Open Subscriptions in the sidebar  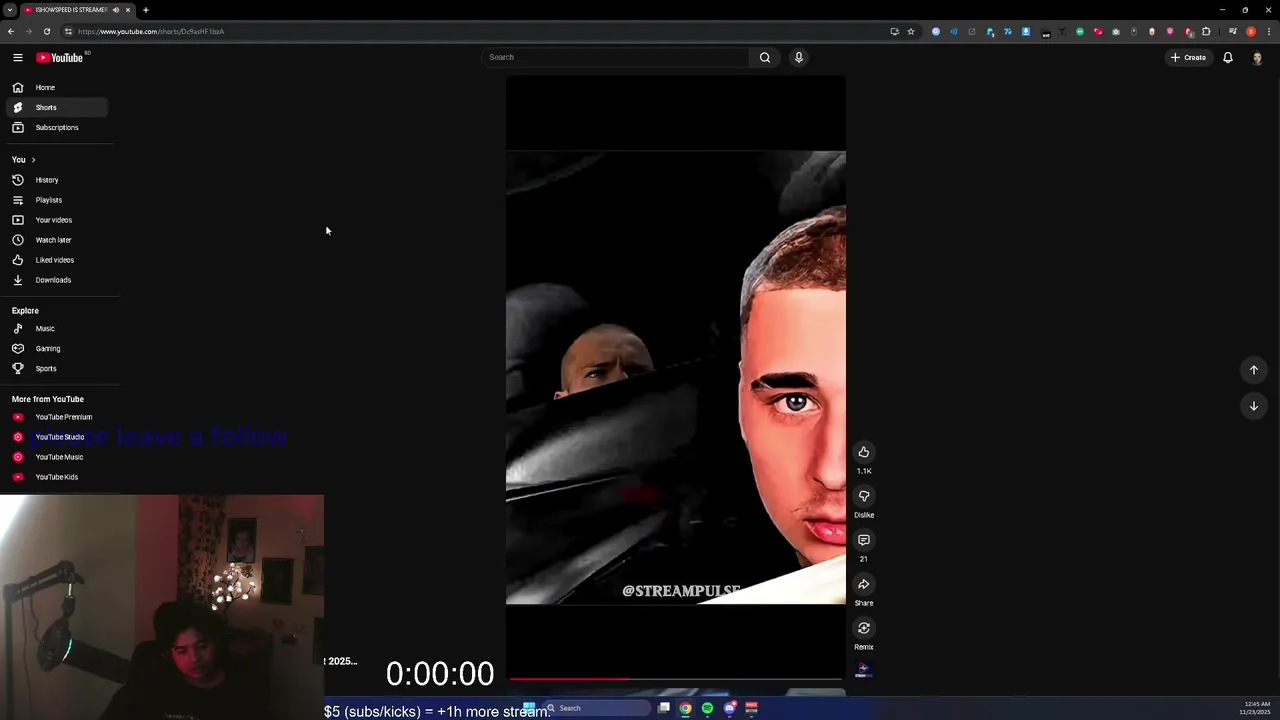[56, 127]
